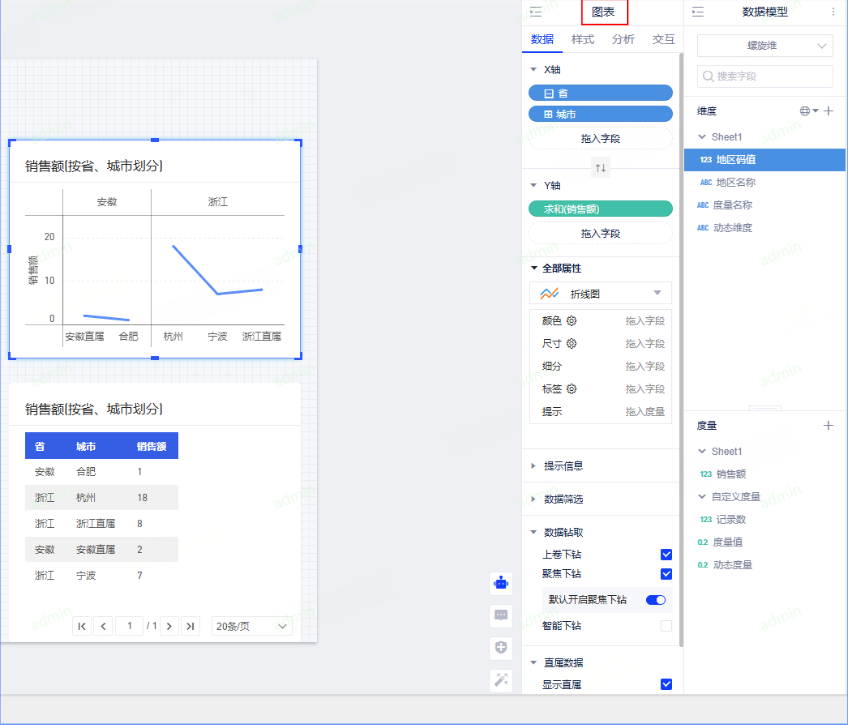Open the magic wand tool
Image resolution: width=848 pixels, height=725 pixels.
pyautogui.click(x=502, y=680)
